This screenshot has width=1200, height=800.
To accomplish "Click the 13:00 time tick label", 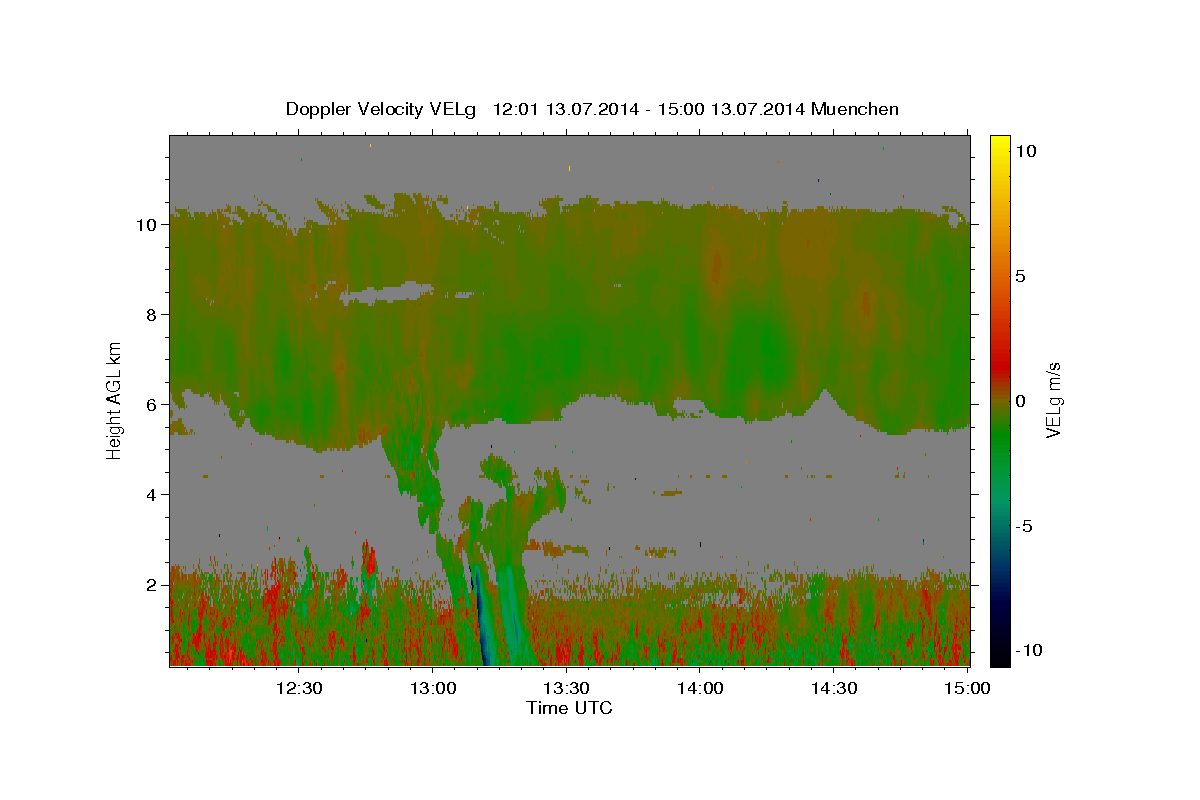I will [433, 688].
